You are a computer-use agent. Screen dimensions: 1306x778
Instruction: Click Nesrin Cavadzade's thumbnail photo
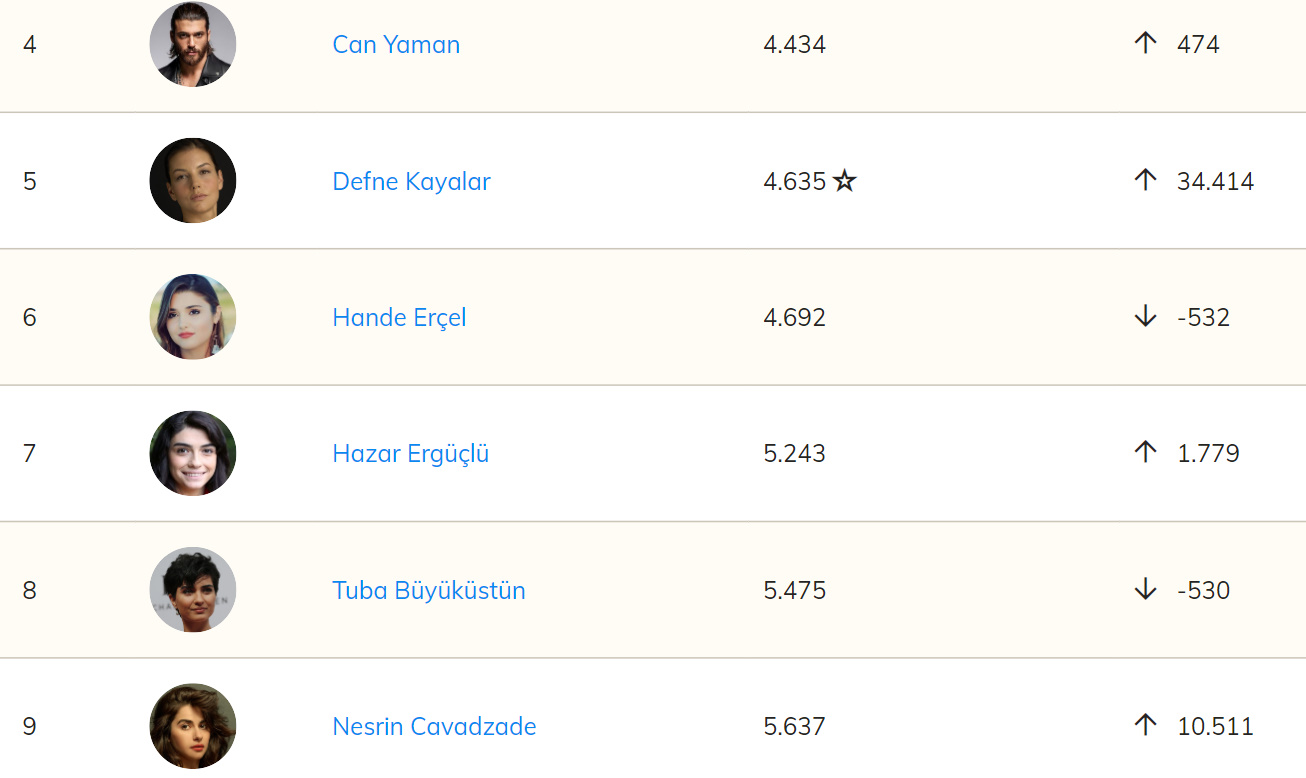(193, 726)
